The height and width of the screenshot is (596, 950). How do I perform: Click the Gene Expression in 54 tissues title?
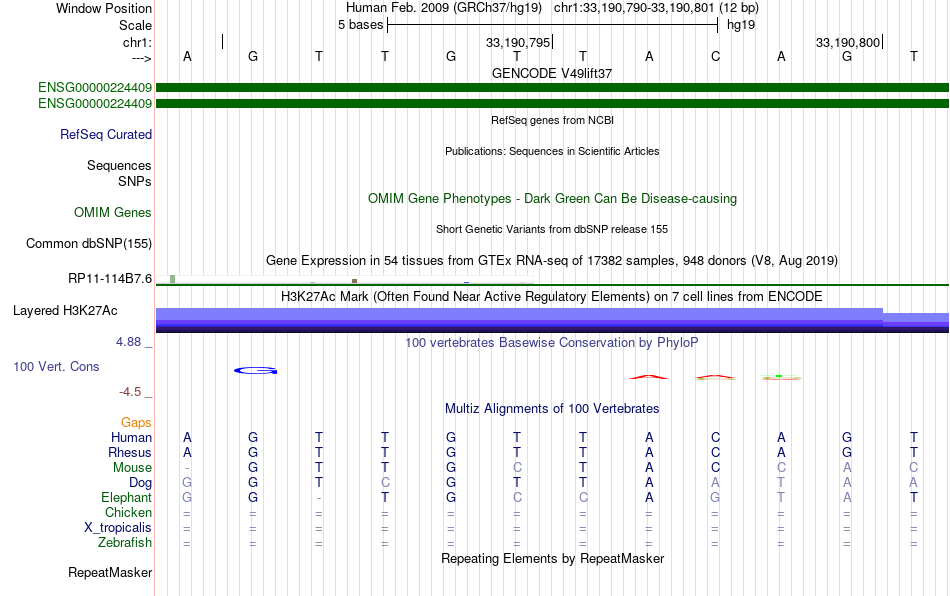[552, 260]
